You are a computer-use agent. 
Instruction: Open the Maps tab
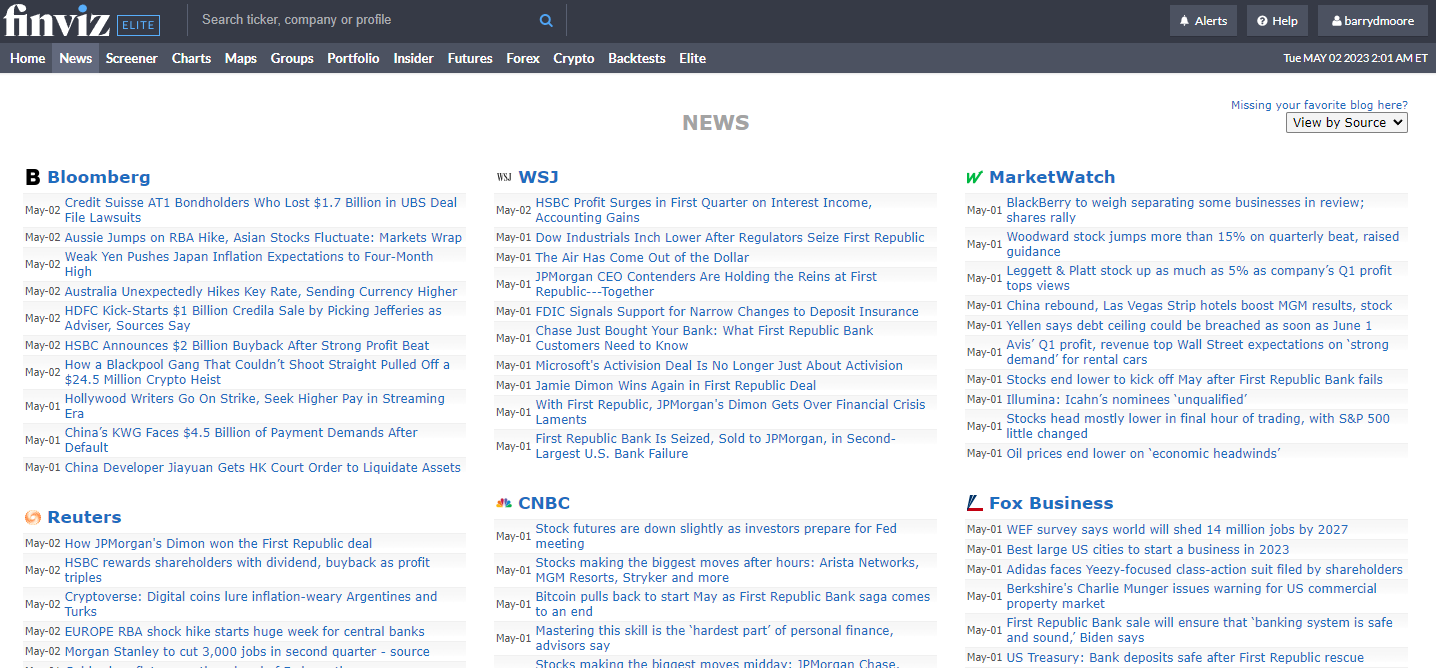241,58
